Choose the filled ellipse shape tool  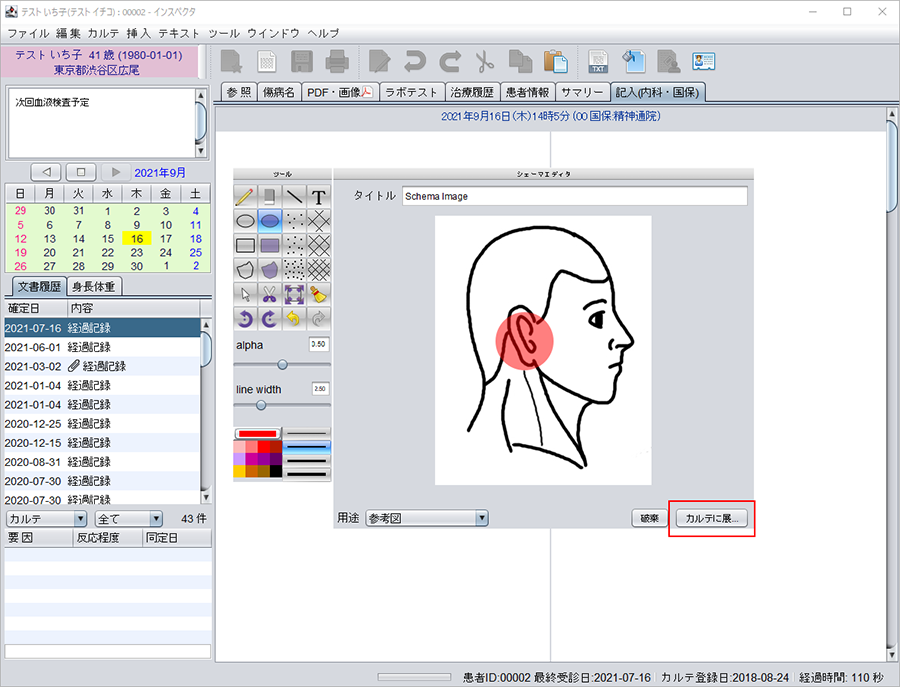pyautogui.click(x=270, y=221)
